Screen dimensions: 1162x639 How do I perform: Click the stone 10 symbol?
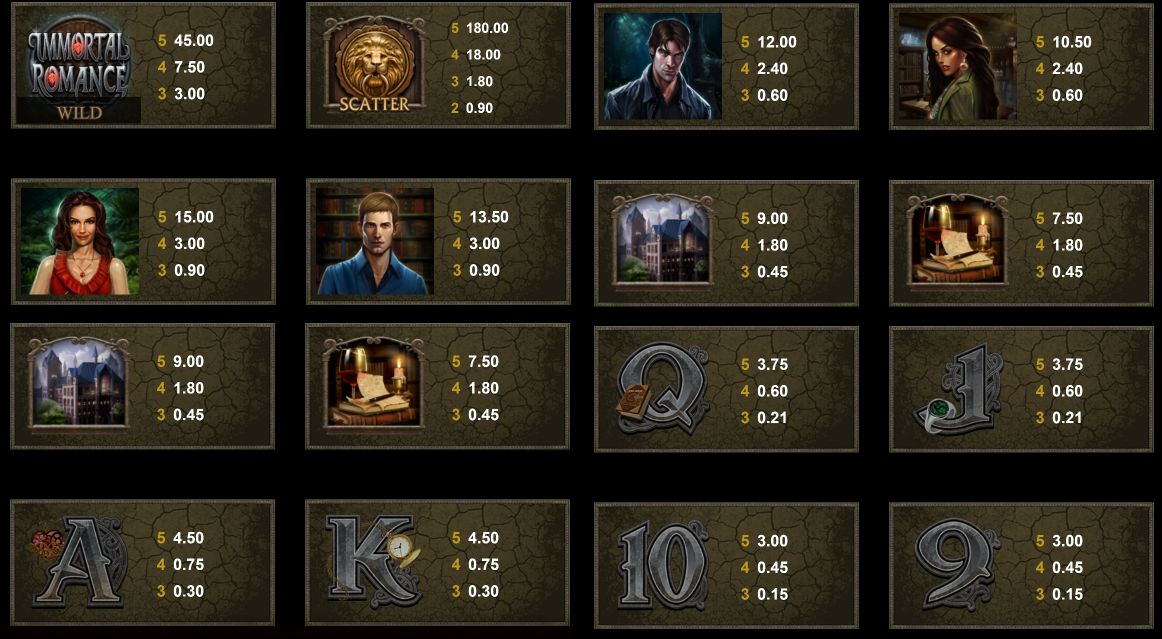tap(662, 564)
